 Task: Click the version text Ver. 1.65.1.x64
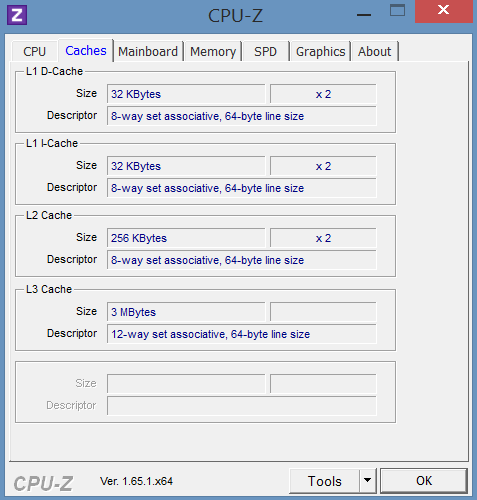pos(136,481)
